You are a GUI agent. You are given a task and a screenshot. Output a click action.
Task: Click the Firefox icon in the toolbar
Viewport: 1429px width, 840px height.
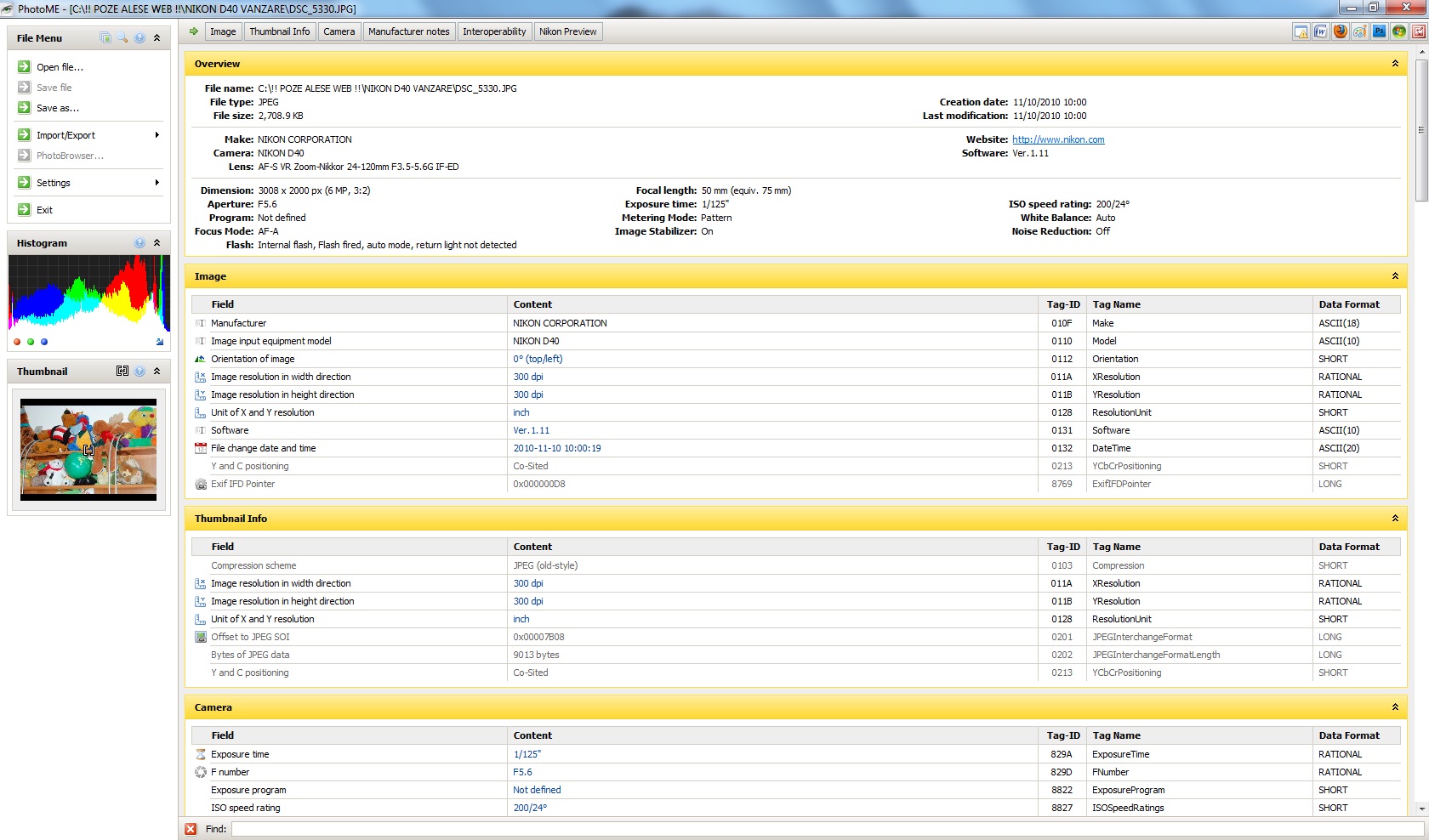coord(1340,31)
